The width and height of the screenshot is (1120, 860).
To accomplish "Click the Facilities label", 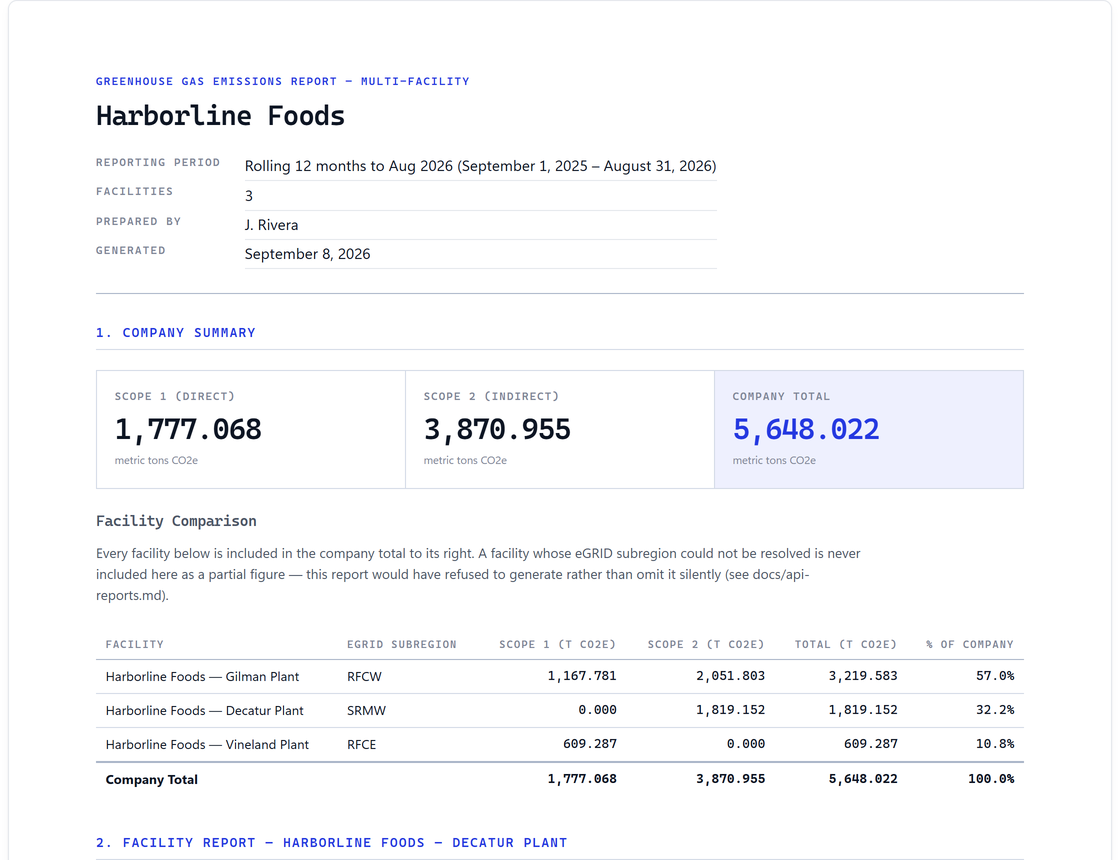I will pos(134,191).
